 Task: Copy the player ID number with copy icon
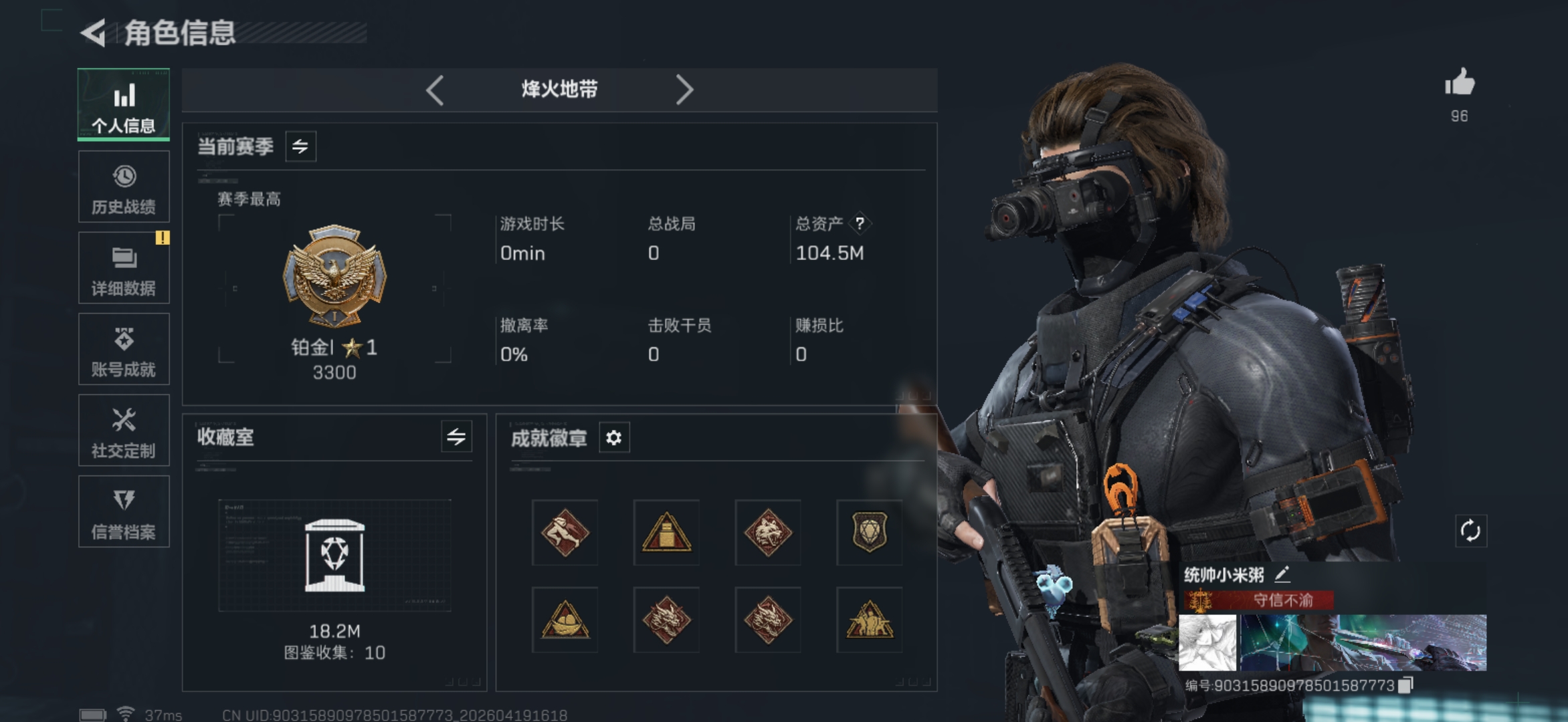click(1405, 685)
